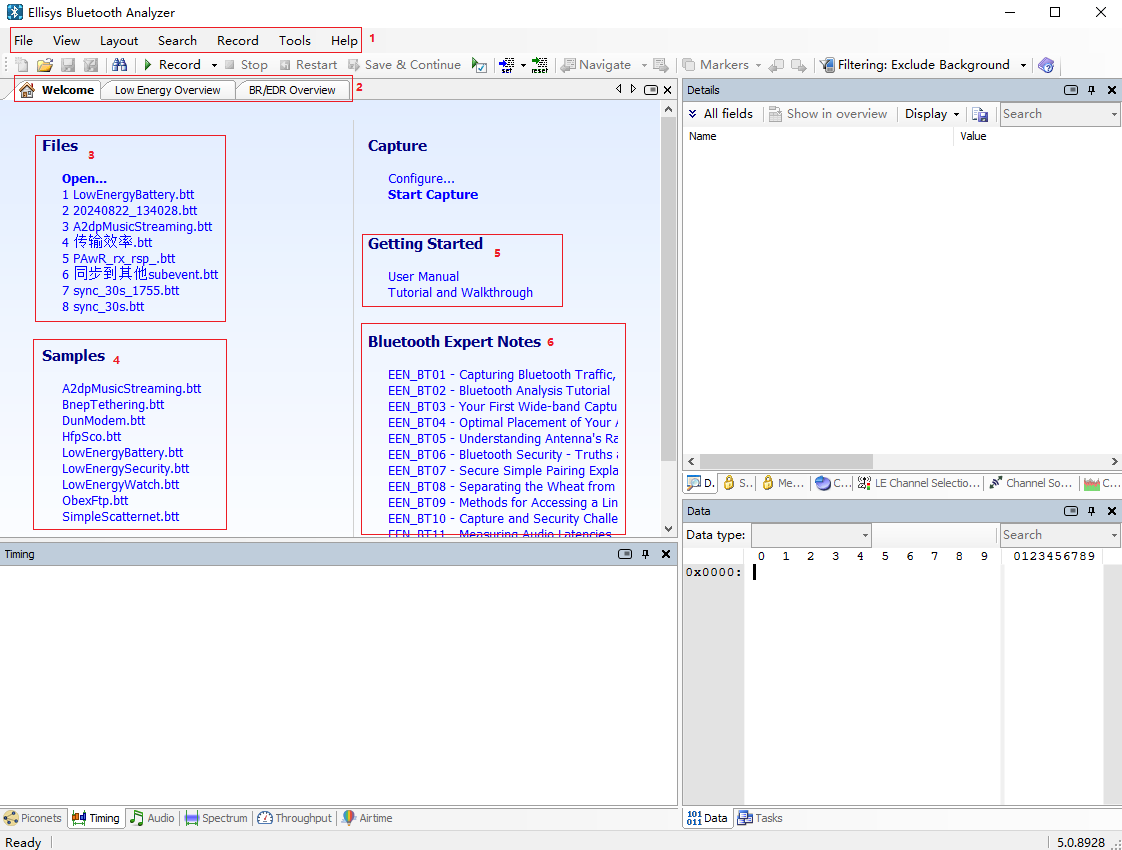Open EEN_BT02 - Bluetooth Analysis Tutorial note
This screenshot has height=850, width=1122.
click(x=499, y=391)
